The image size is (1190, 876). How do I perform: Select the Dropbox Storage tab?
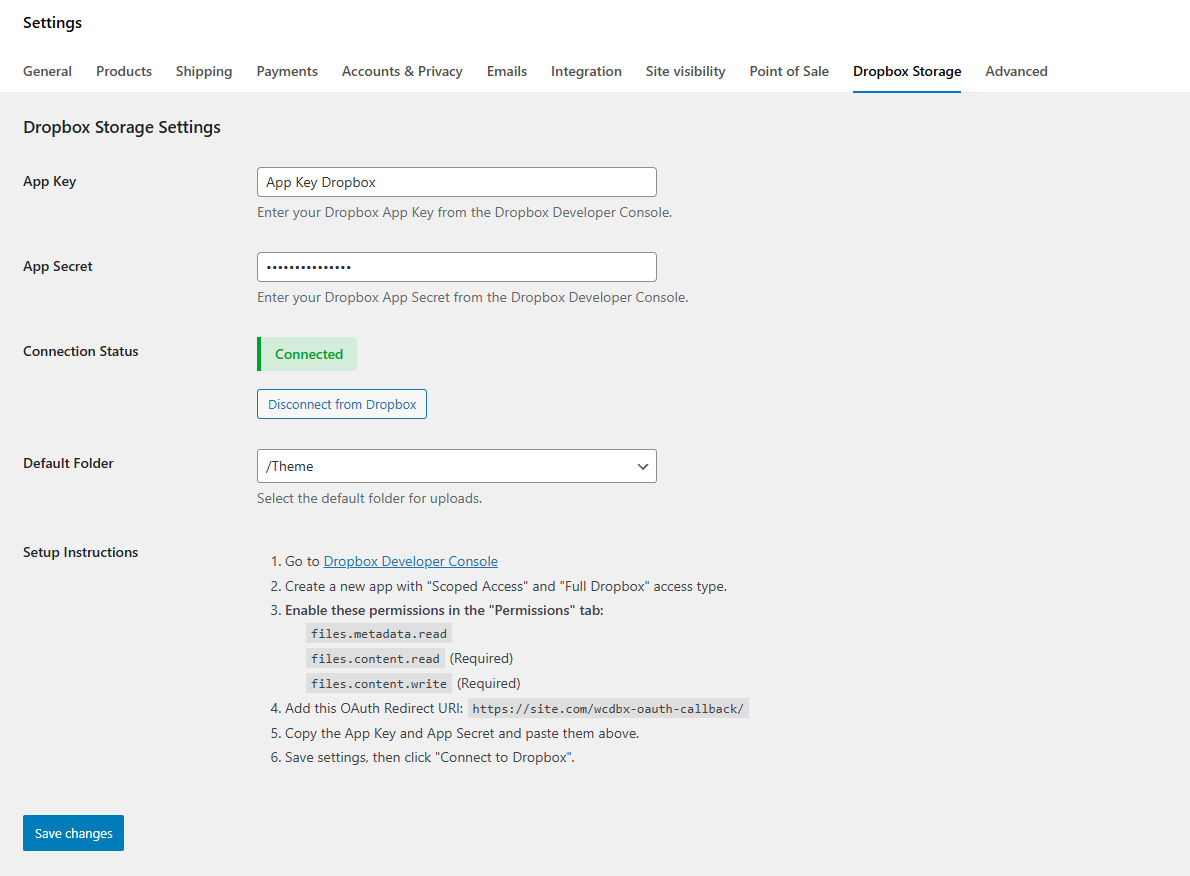[x=907, y=71]
